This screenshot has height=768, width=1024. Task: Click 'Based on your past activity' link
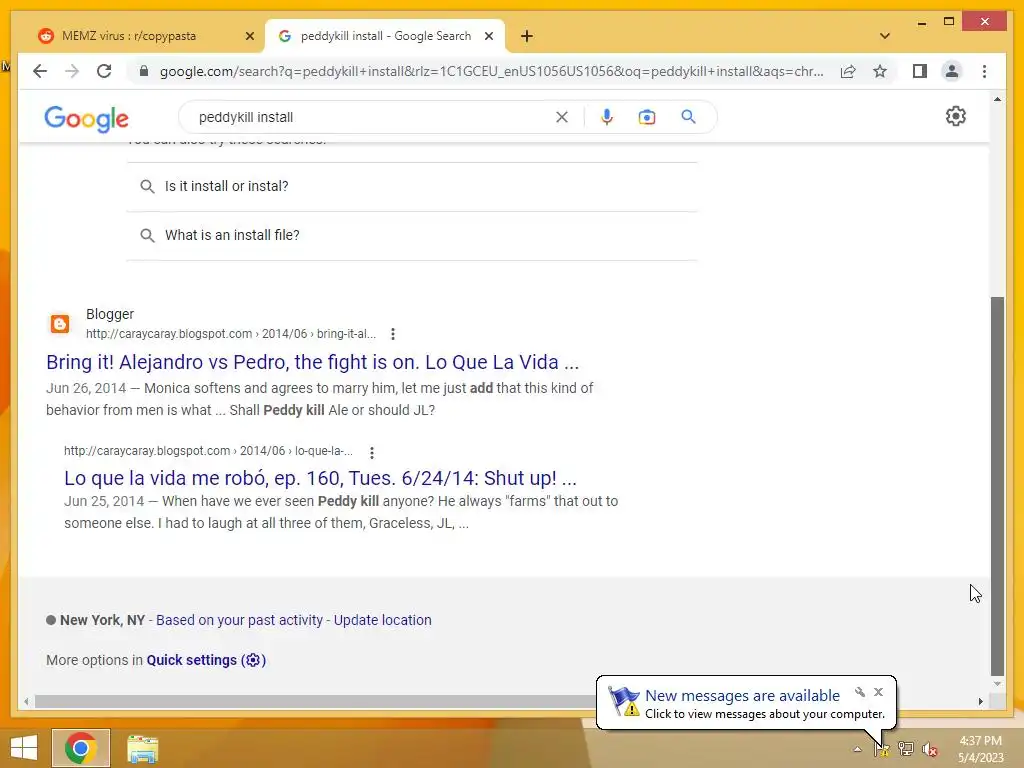[239, 620]
